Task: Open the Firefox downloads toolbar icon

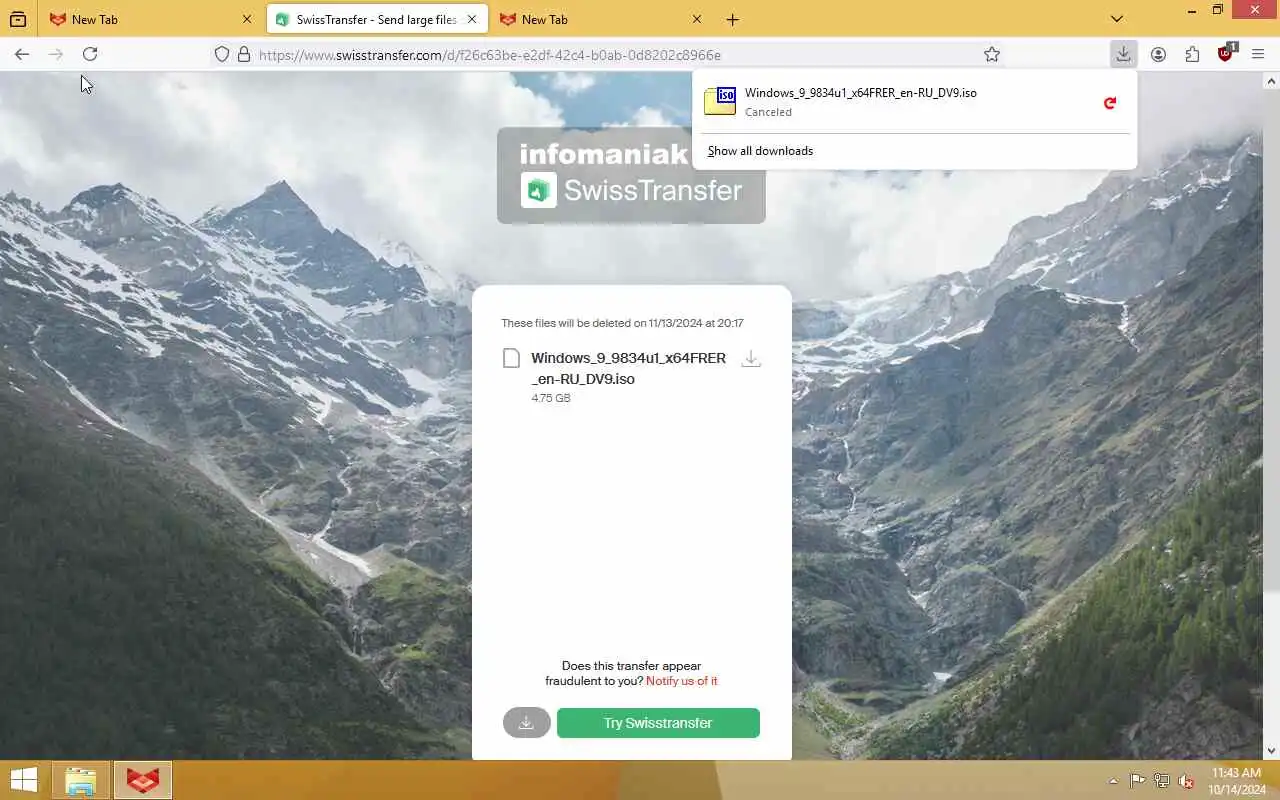Action: pyautogui.click(x=1123, y=54)
